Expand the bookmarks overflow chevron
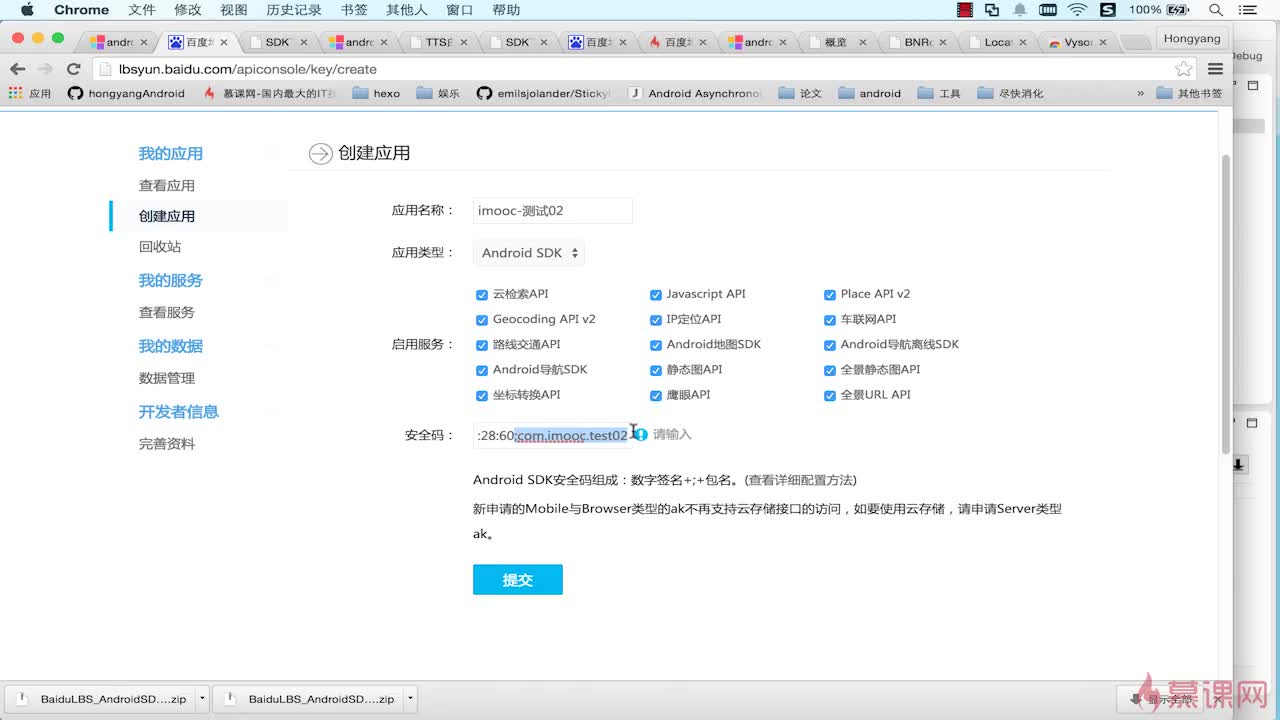1280x720 pixels. pyautogui.click(x=1140, y=93)
